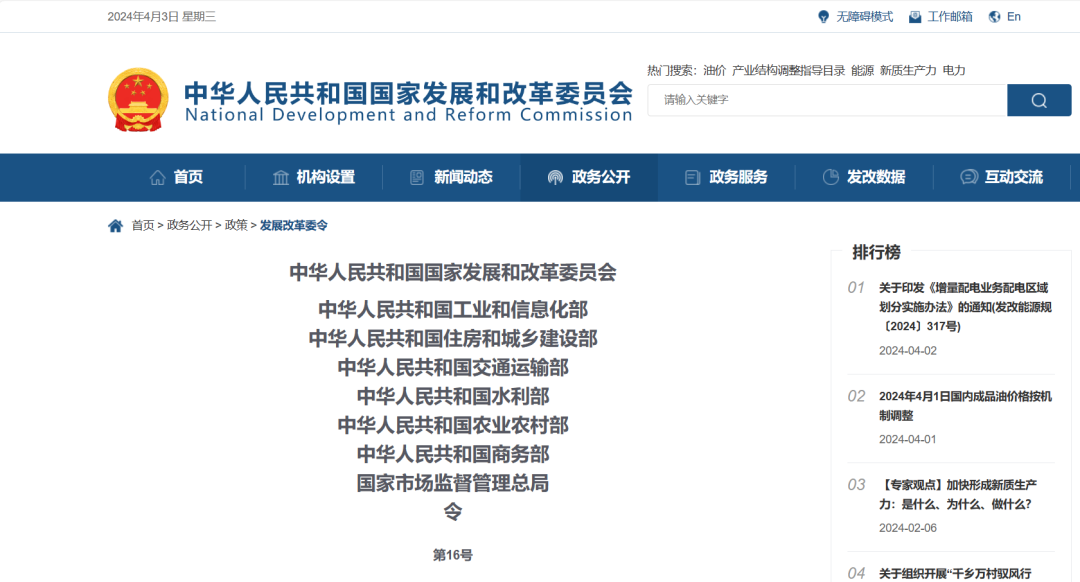
Task: Click the 热门搜索 label
Action: [672, 70]
